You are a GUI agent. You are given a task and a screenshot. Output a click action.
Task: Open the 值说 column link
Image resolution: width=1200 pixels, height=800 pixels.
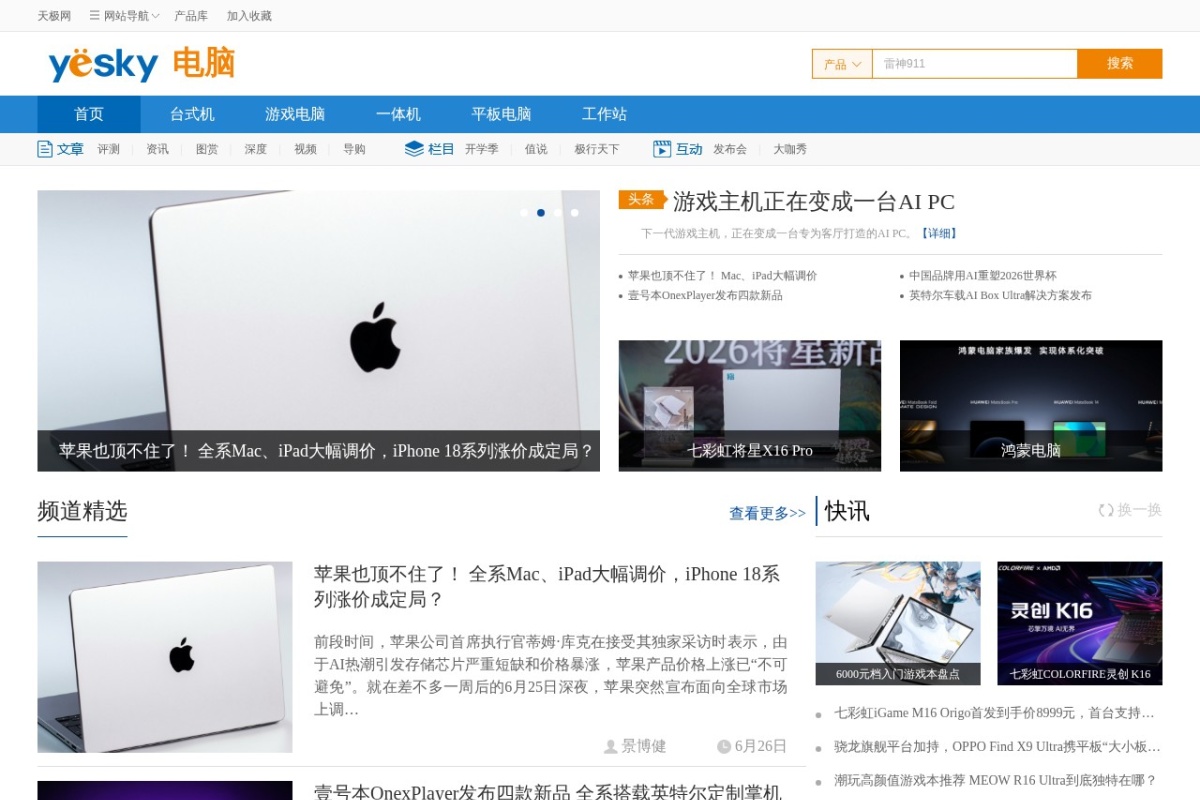click(x=536, y=149)
